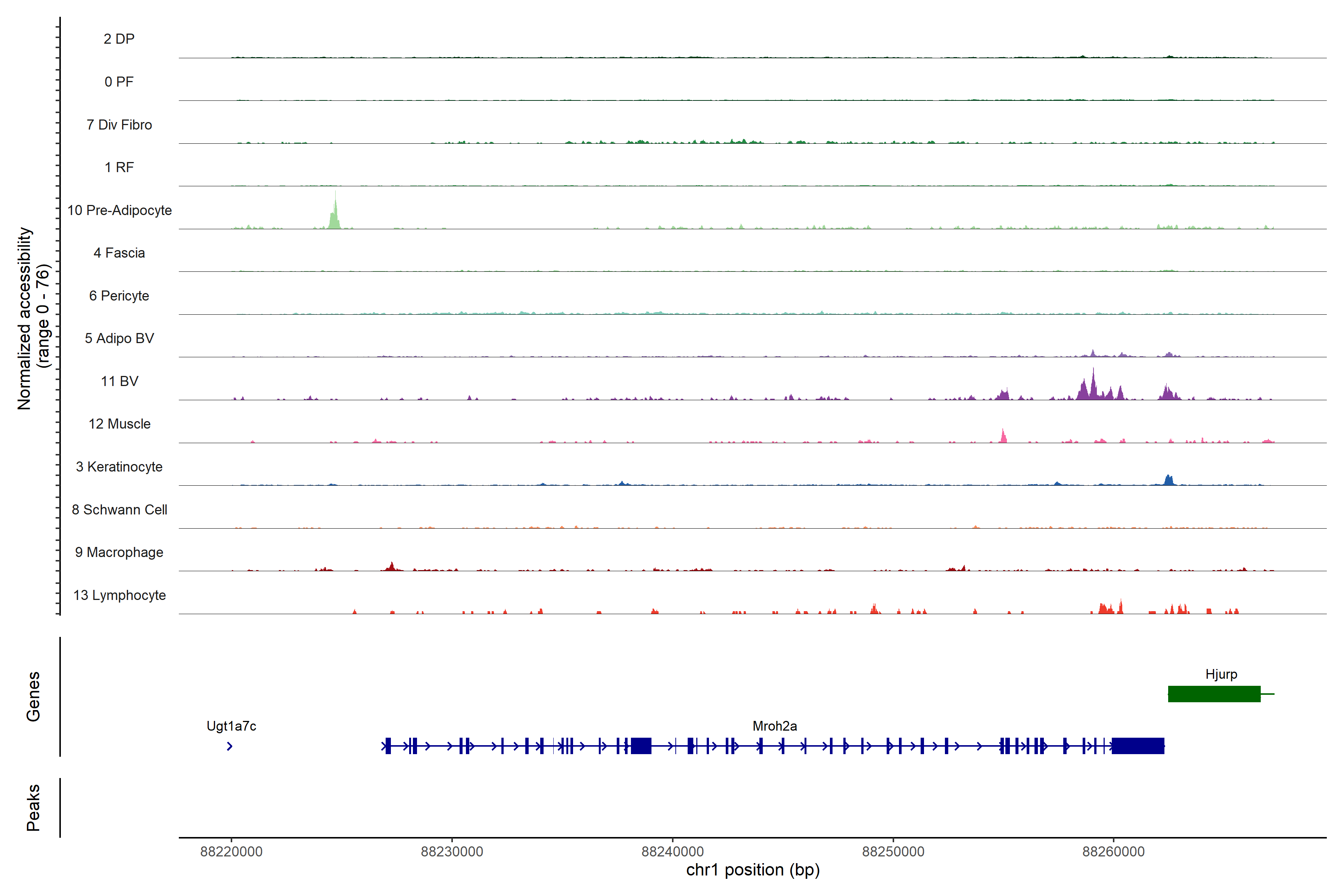The width and height of the screenshot is (1344, 896).
Task: Click the 13 Lymphocyte track label
Action: [119, 595]
